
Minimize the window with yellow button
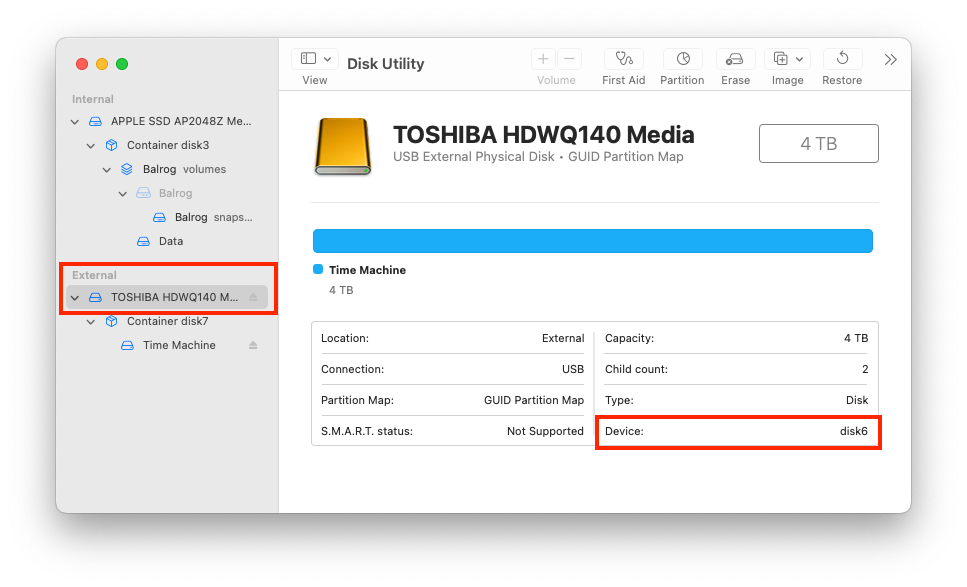click(102, 64)
